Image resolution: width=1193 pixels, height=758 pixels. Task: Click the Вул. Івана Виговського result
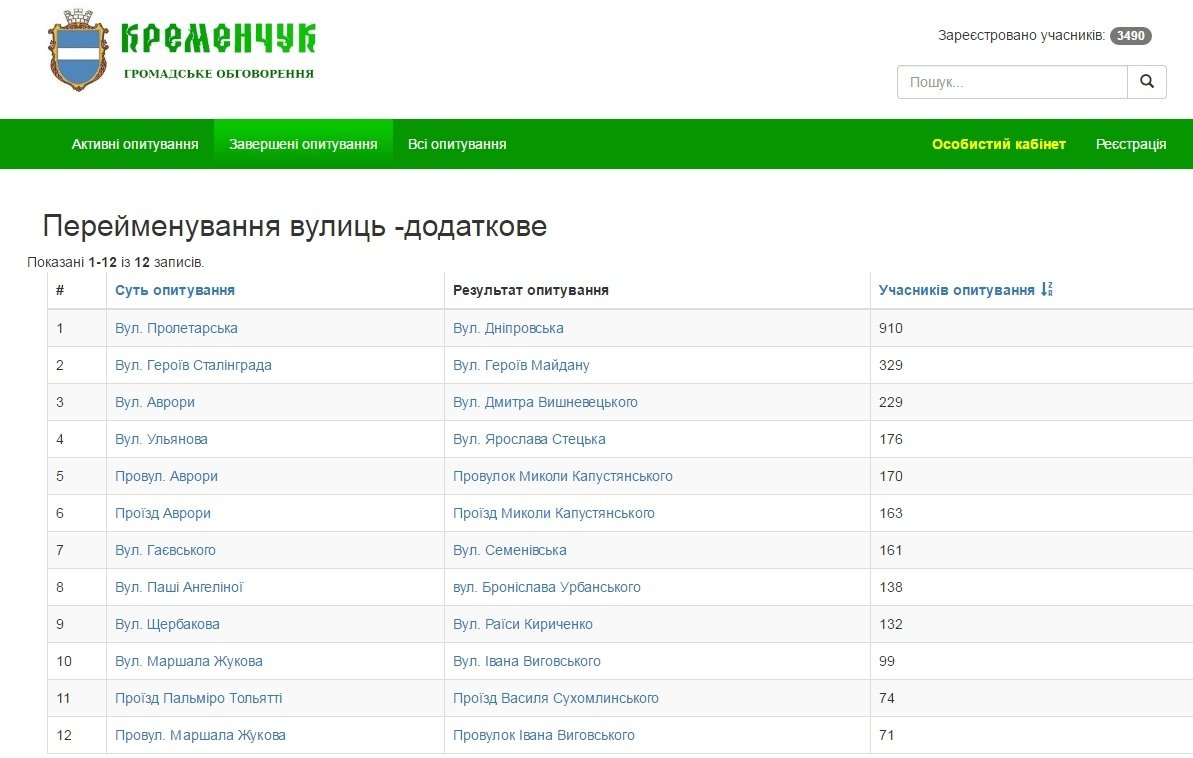coord(527,661)
